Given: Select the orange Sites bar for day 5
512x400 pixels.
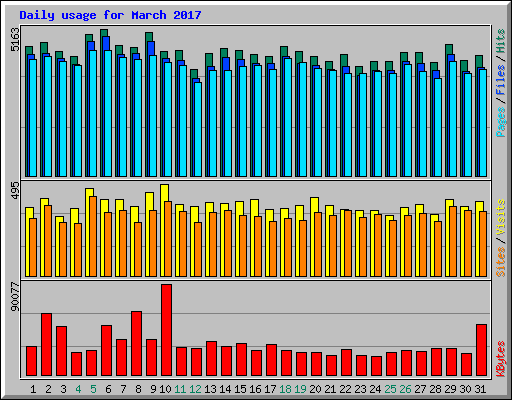Looking at the screenshot, I should click(93, 236).
